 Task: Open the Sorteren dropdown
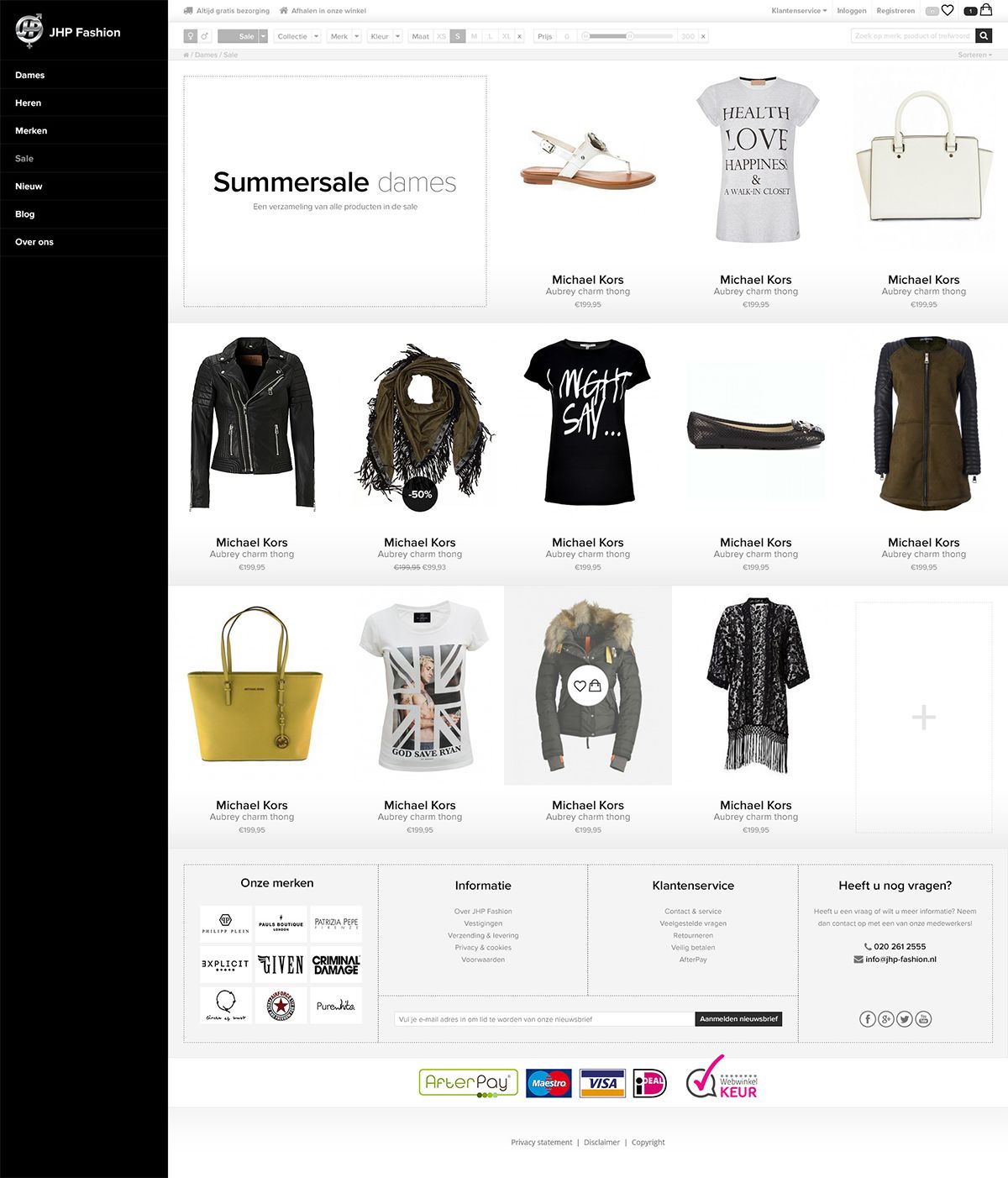974,55
